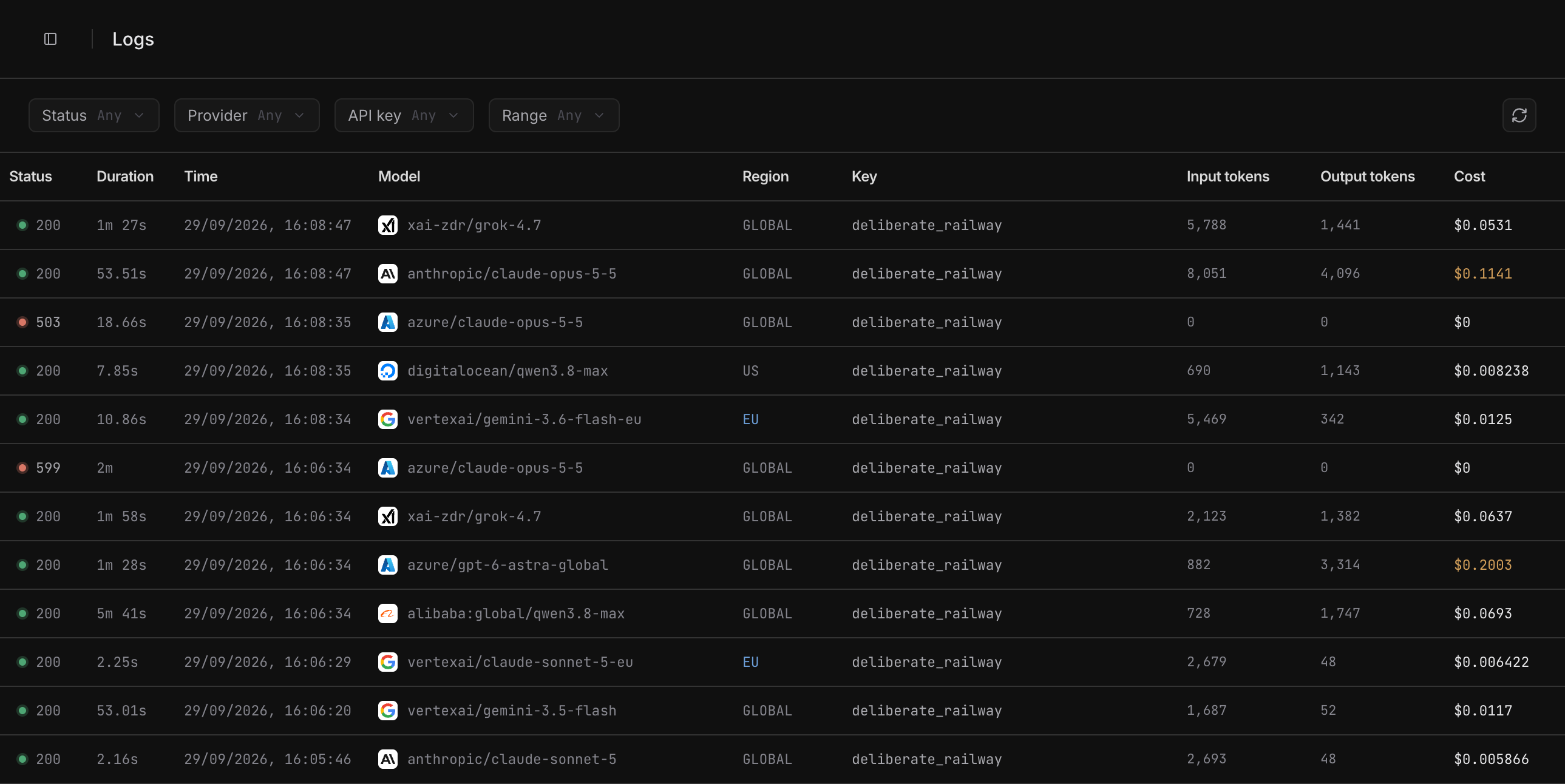1565x784 pixels.
Task: Click Alibaba icon beside alibaba:global/qwen3.8-max
Action: [x=387, y=614]
